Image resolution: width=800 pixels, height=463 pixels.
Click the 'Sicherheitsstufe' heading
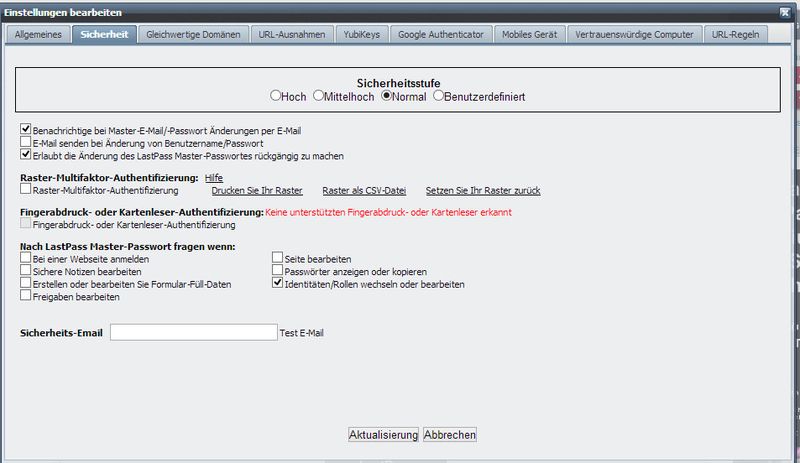398,83
